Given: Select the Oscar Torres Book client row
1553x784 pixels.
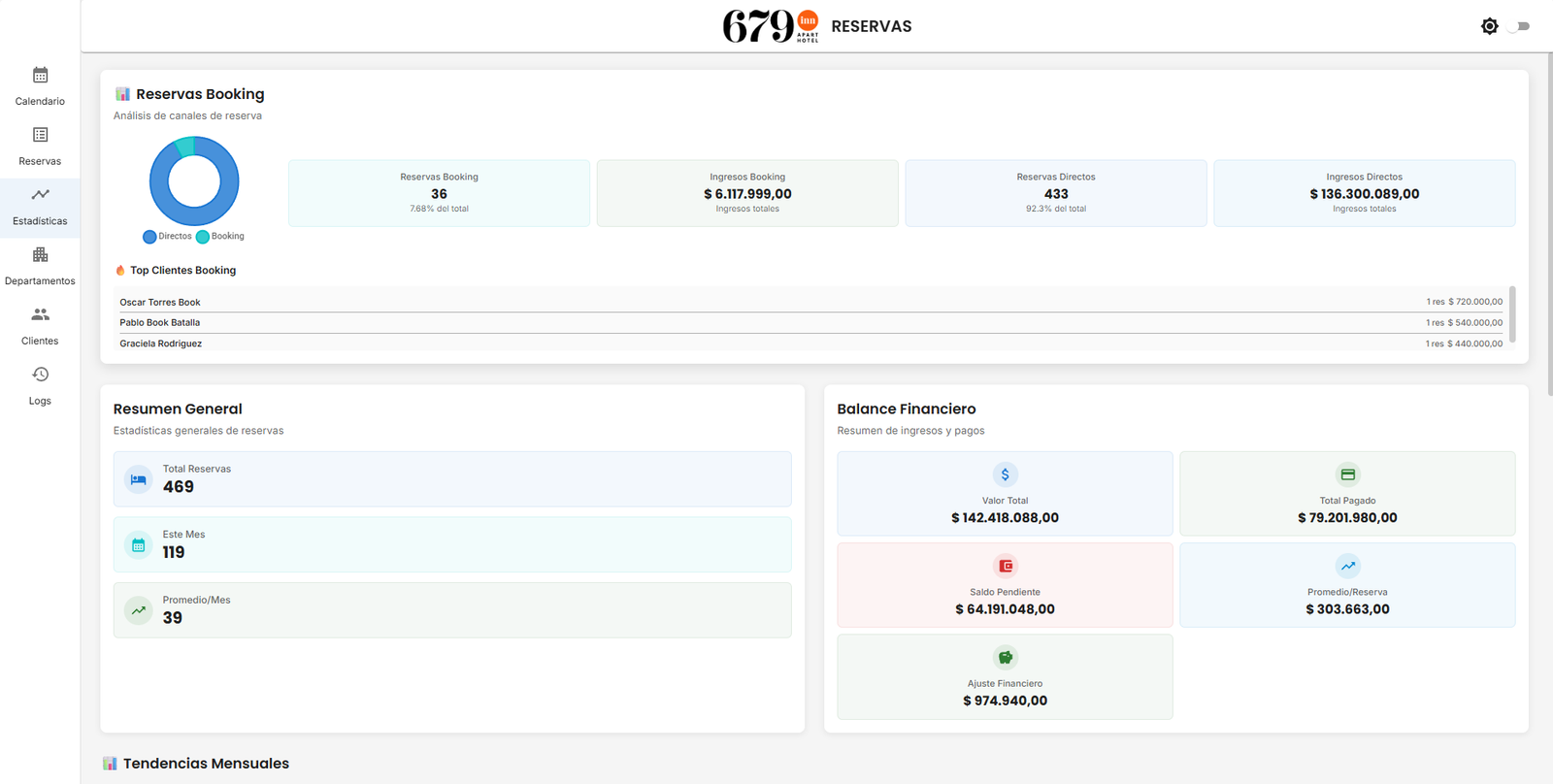Looking at the screenshot, I should click(810, 302).
